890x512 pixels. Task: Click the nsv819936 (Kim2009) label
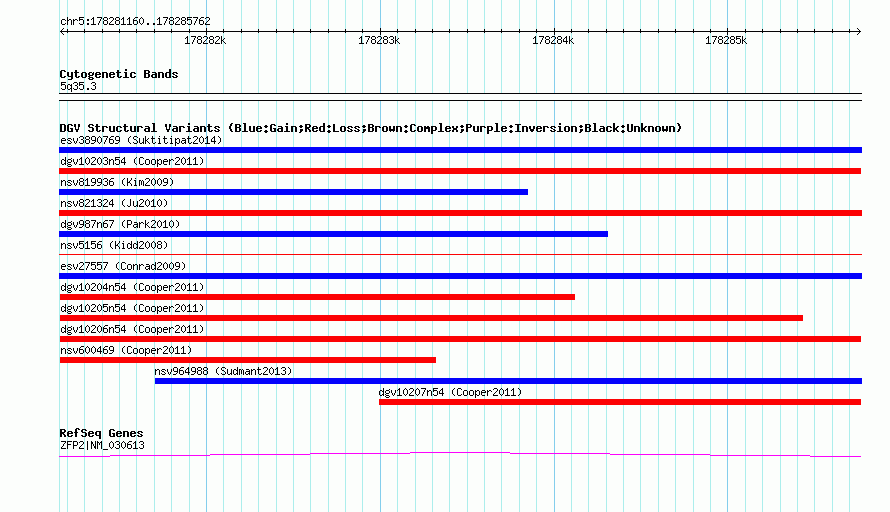pyautogui.click(x=117, y=182)
